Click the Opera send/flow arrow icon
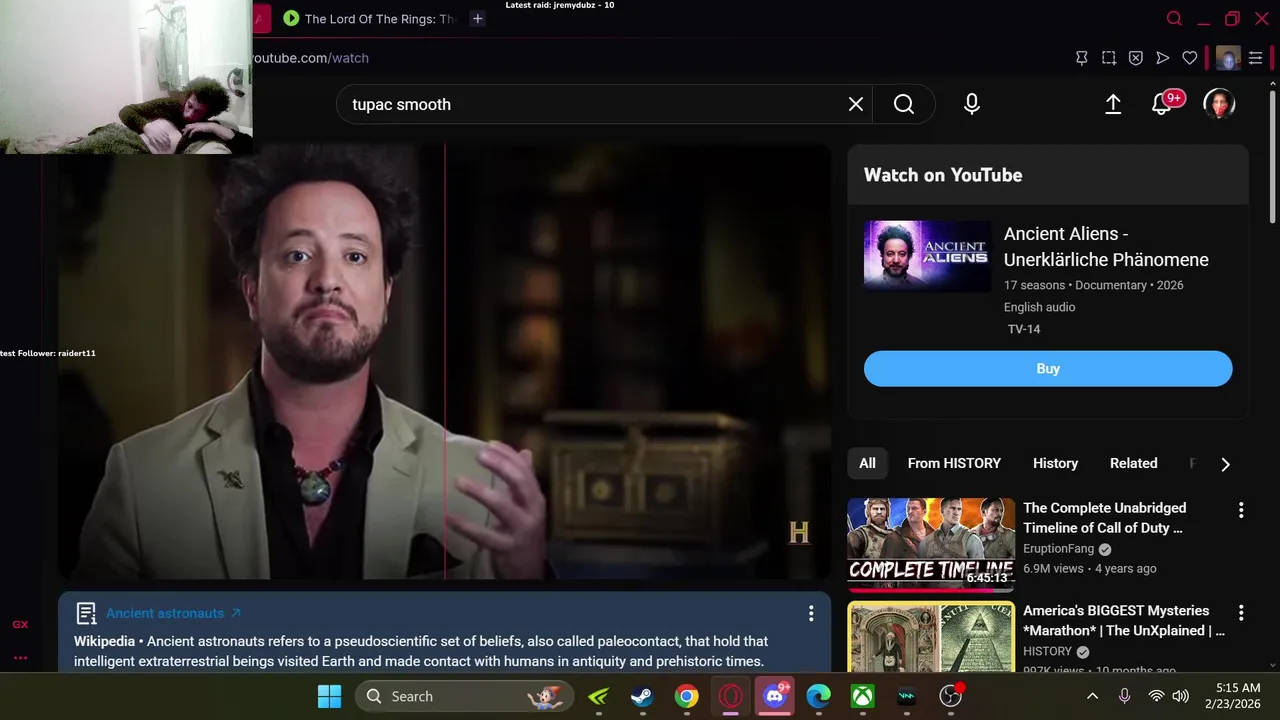Viewport: 1280px width, 720px height. [1163, 58]
